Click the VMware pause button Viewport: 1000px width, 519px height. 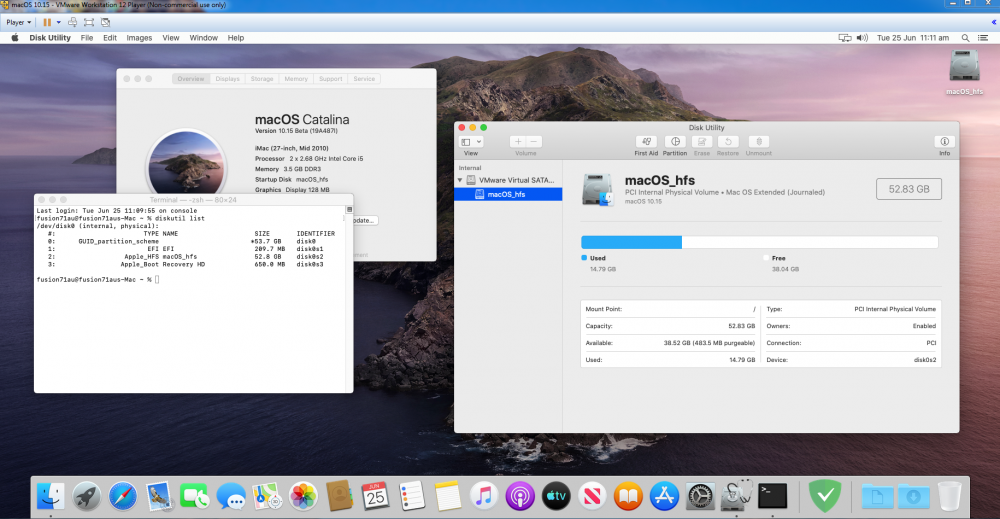click(x=47, y=22)
